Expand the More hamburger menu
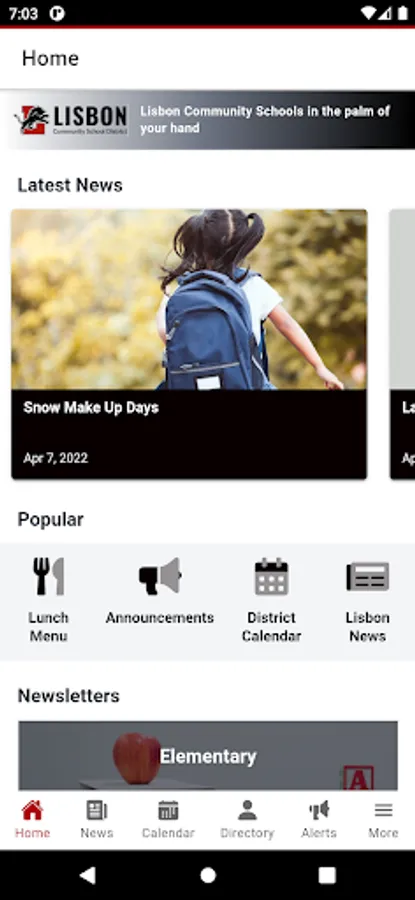This screenshot has height=900, width=415. click(383, 820)
